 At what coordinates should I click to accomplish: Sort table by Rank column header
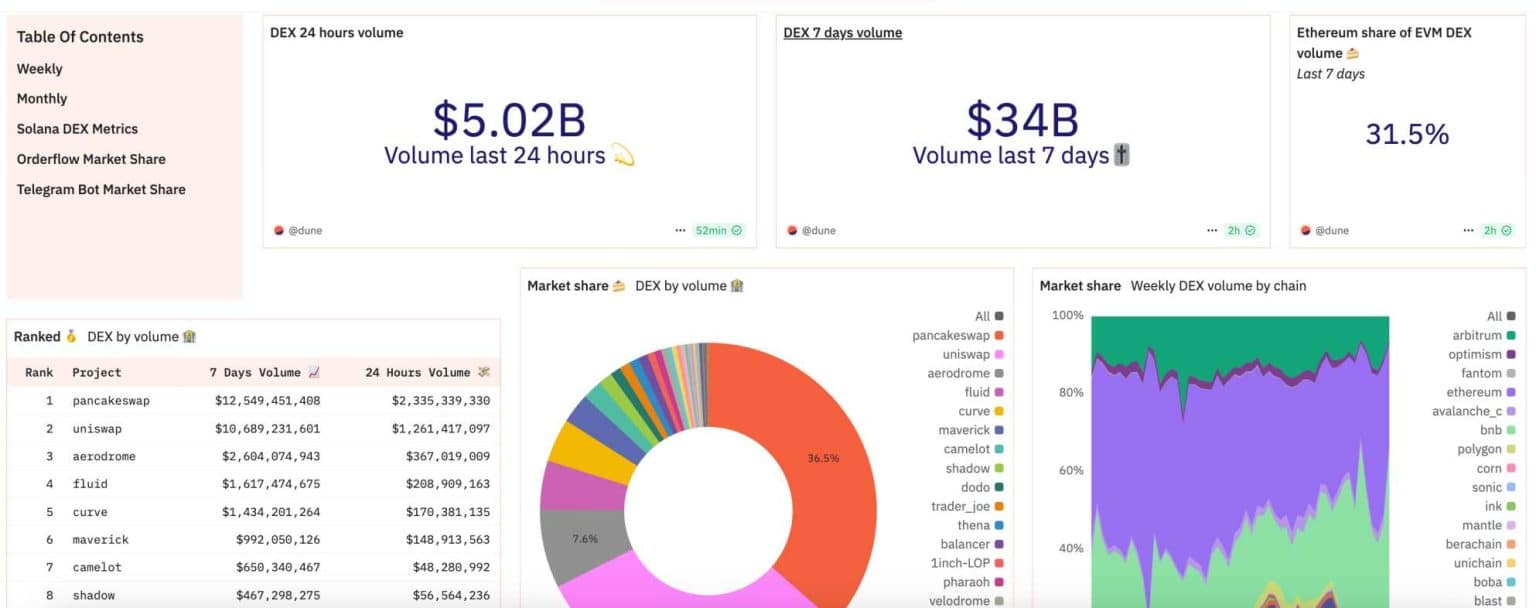click(39, 372)
